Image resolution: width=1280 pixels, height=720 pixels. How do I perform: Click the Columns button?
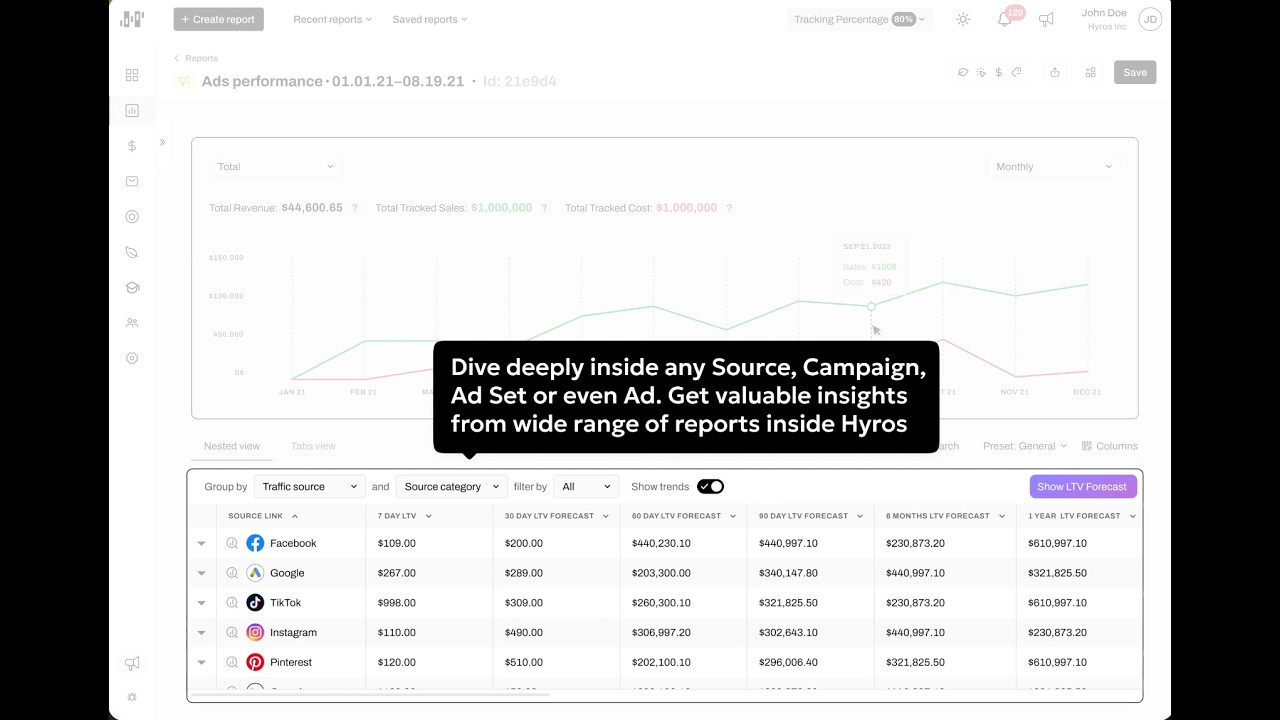[1108, 446]
